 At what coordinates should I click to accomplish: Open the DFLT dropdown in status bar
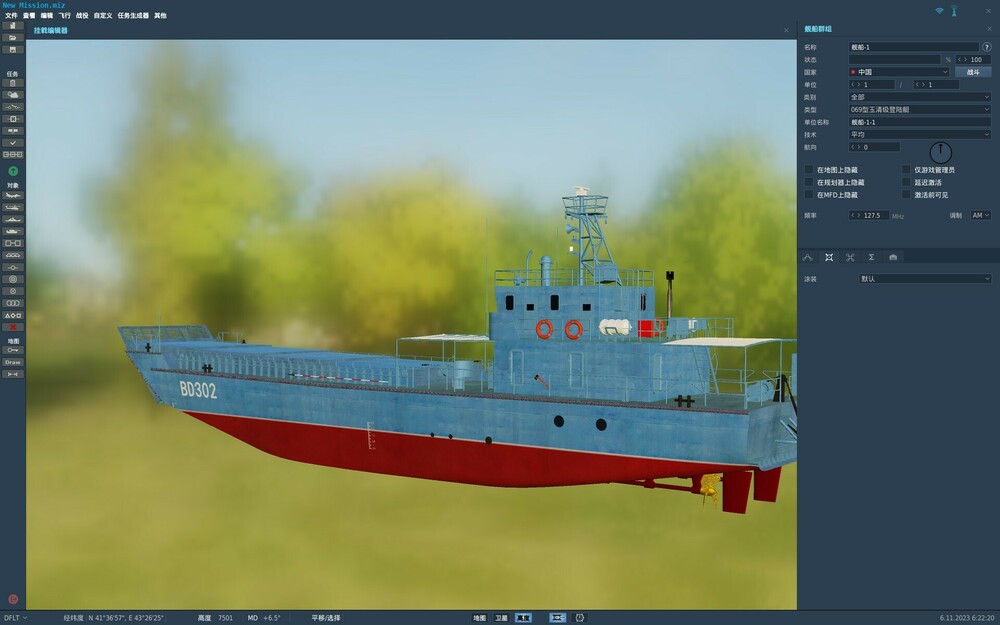click(x=16, y=617)
